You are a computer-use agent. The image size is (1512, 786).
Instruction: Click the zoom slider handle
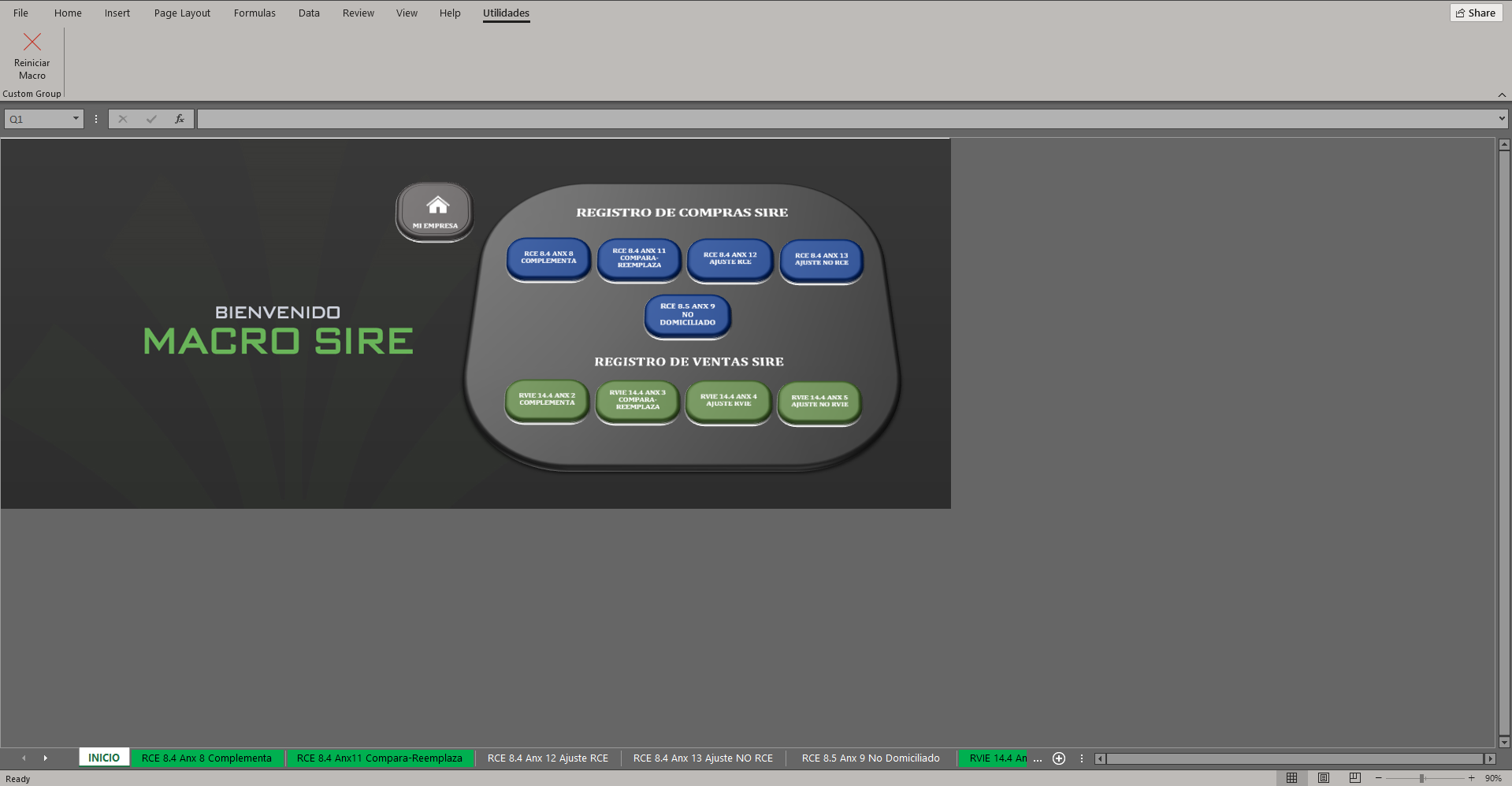coord(1422,778)
